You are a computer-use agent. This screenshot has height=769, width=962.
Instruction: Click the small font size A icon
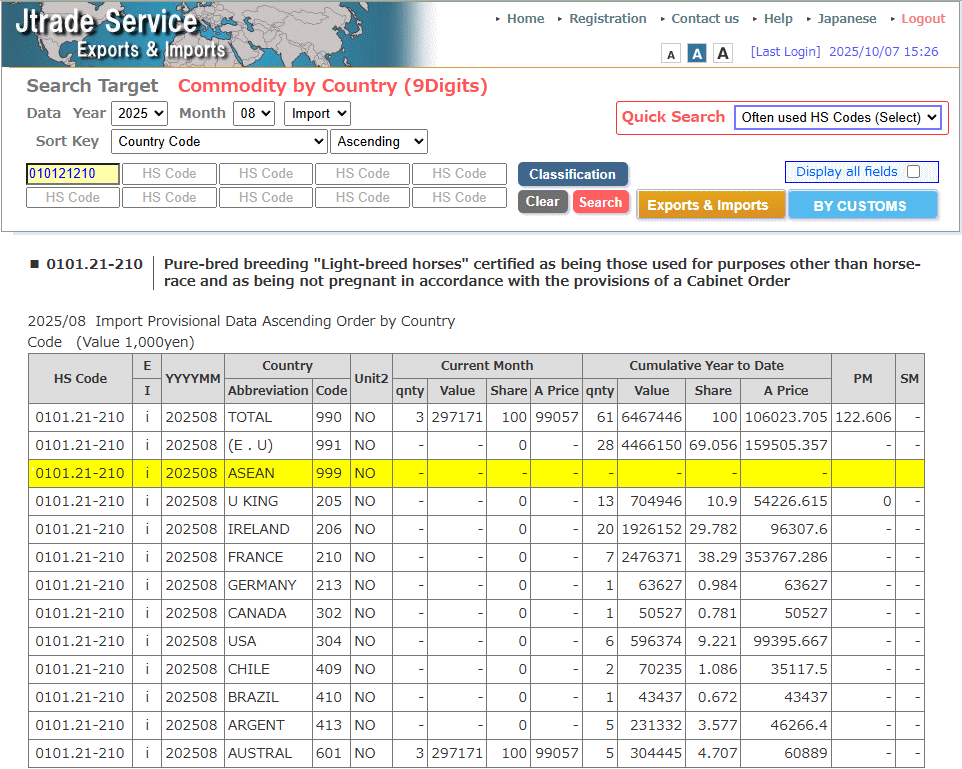point(671,54)
